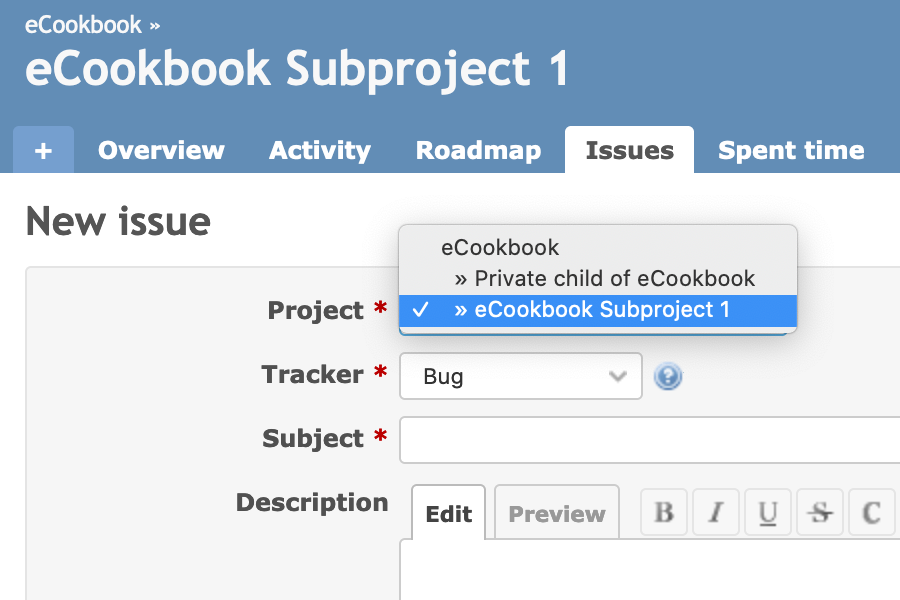Select the checked eCookbook Subproject 1 option
This screenshot has height=600, width=900.
[598, 310]
